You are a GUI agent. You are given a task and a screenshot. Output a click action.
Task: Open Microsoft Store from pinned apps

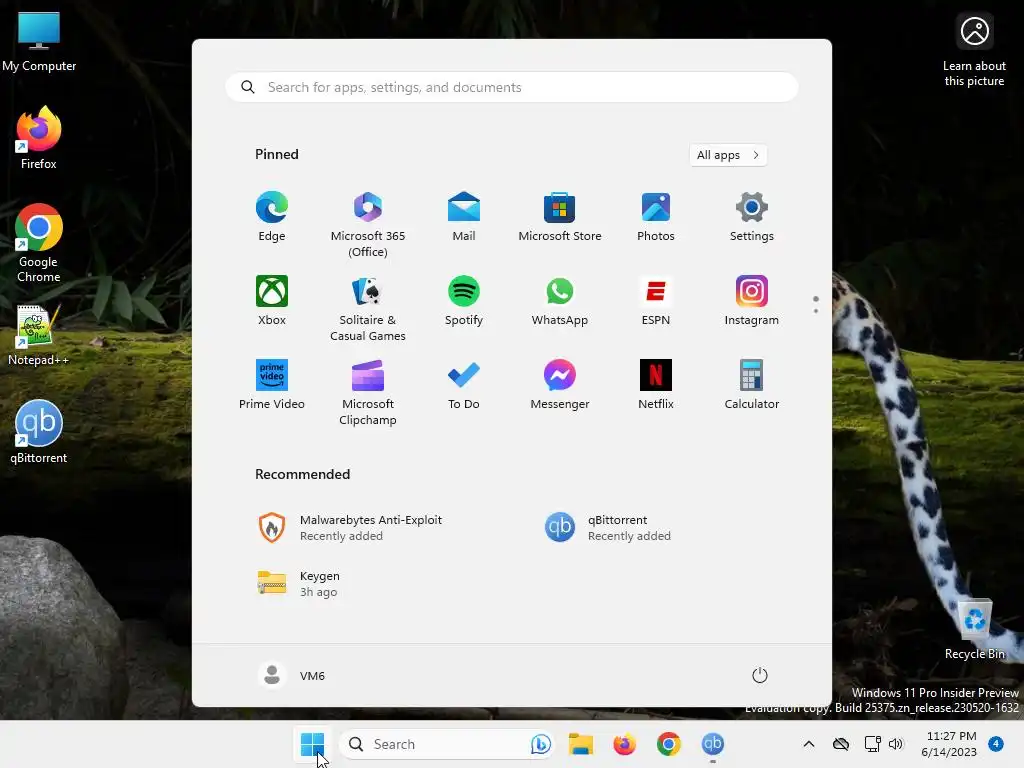tap(560, 217)
